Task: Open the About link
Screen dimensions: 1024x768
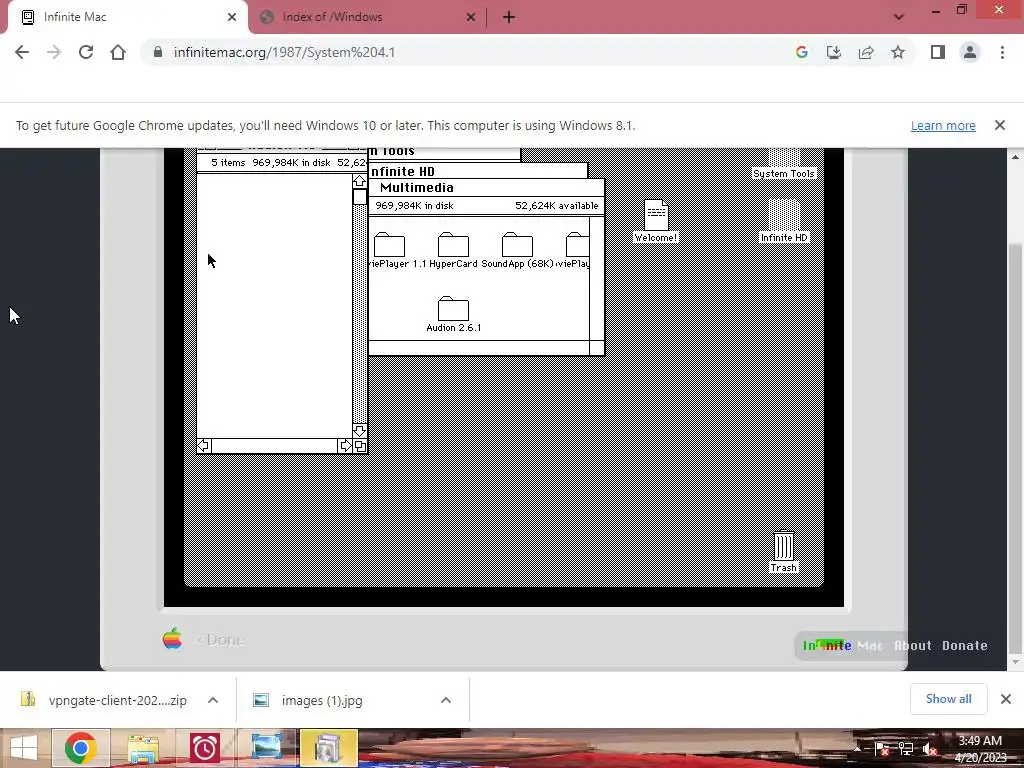Action: coord(912,645)
